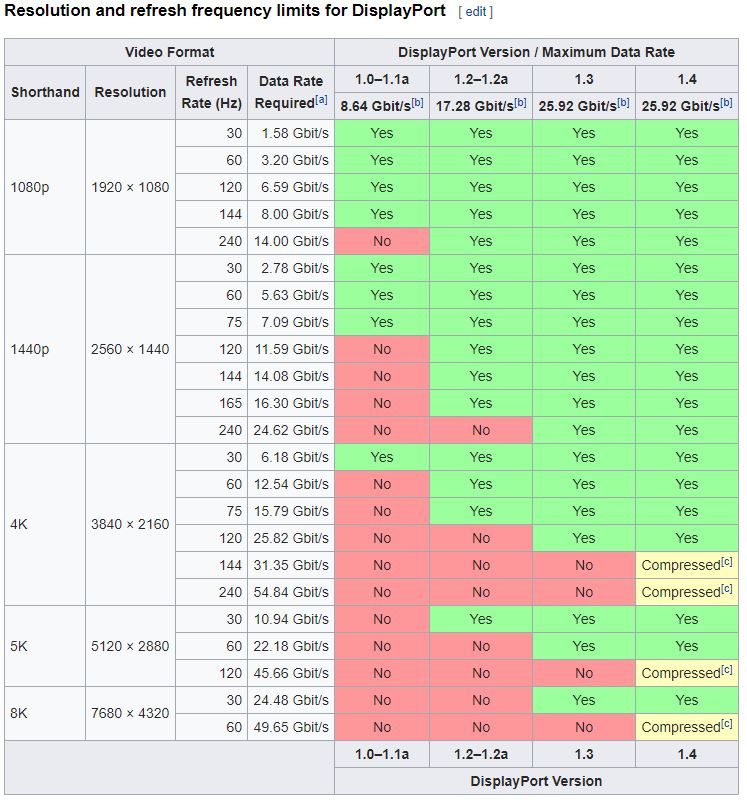Screen dimensions: 747x800
Task: Click the 5120 × 2880 resolution cell
Action: (x=130, y=646)
